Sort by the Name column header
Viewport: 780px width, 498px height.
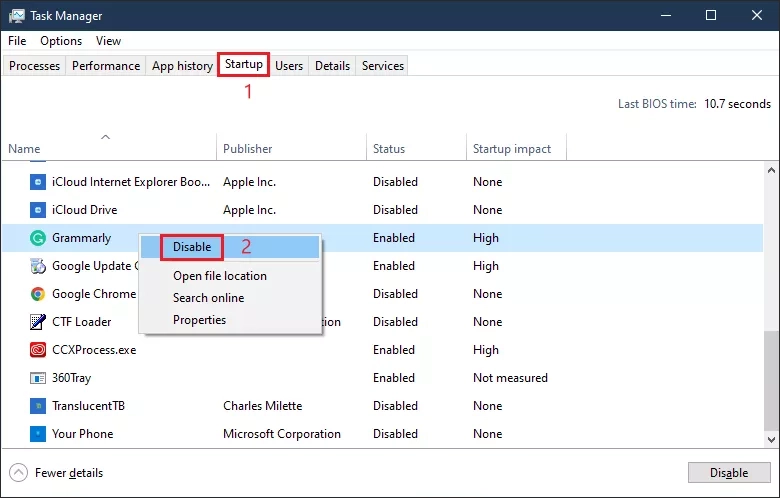coord(108,147)
